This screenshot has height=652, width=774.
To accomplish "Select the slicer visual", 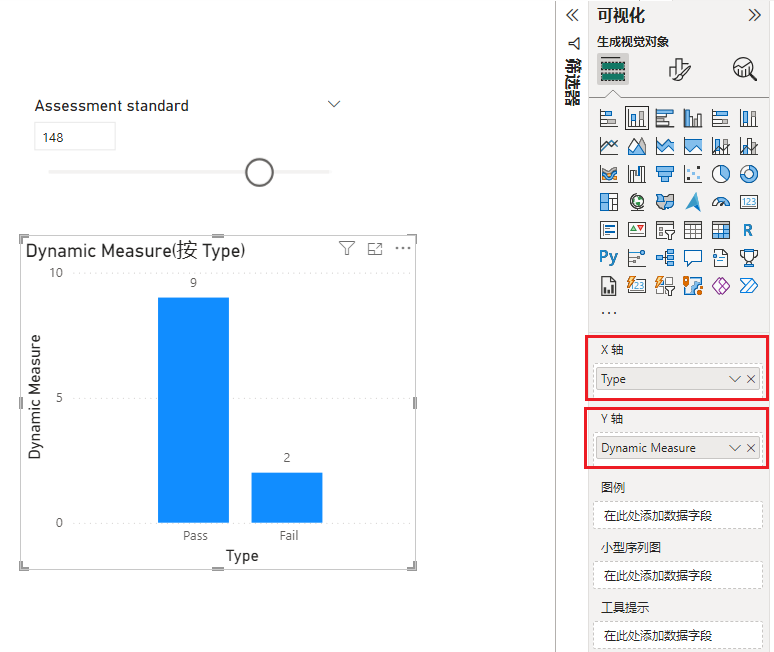I will [665, 230].
